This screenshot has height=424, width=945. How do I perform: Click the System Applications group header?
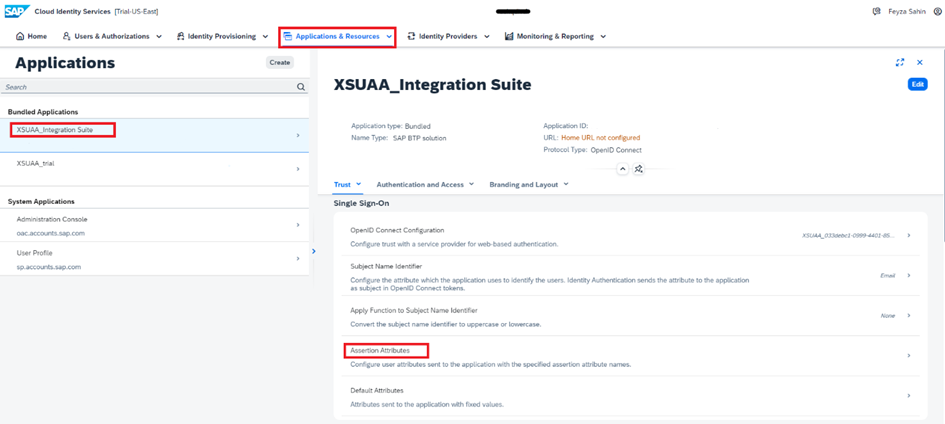(x=42, y=201)
